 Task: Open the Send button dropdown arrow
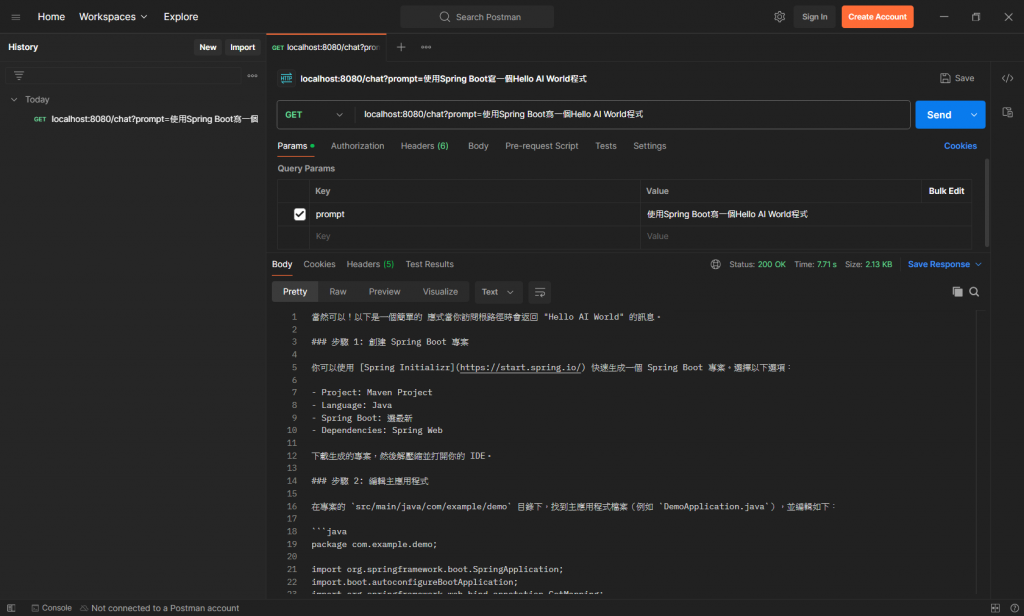click(974, 115)
